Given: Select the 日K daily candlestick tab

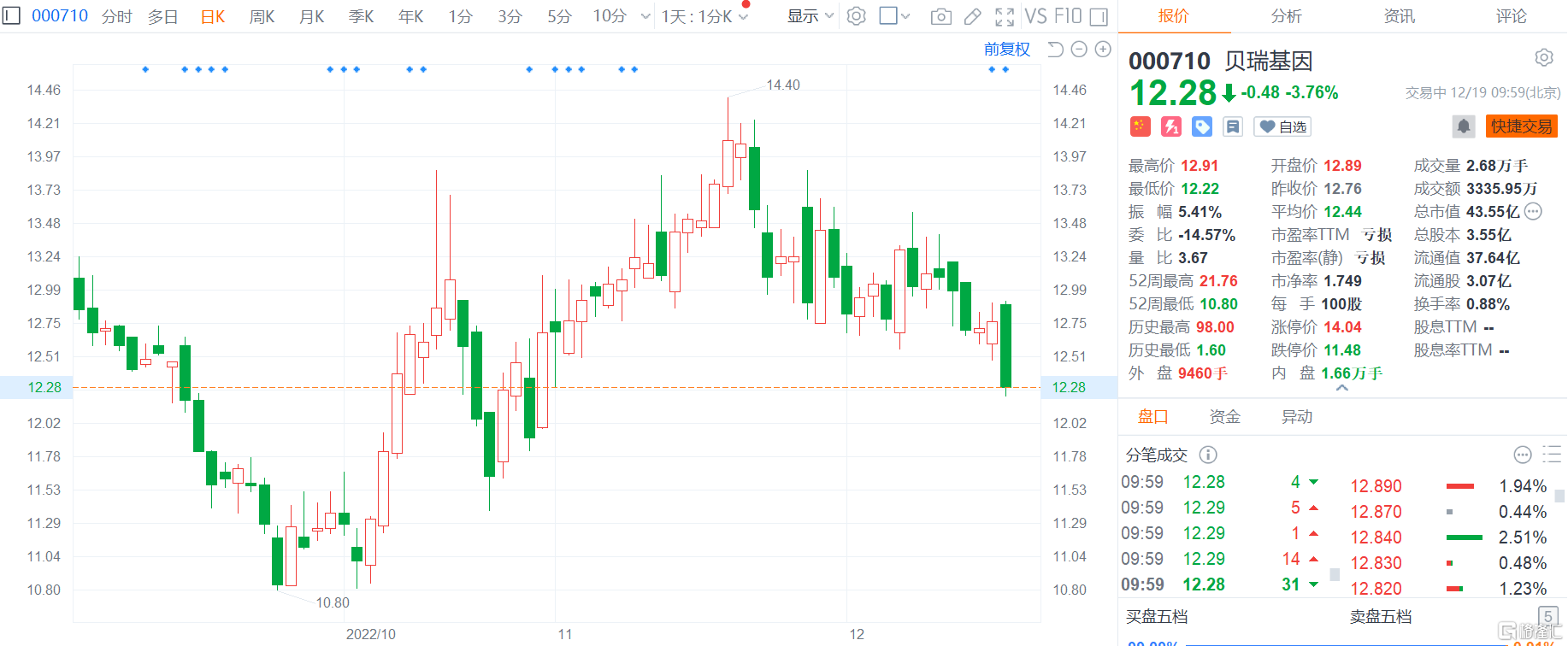Looking at the screenshot, I should pyautogui.click(x=213, y=16).
